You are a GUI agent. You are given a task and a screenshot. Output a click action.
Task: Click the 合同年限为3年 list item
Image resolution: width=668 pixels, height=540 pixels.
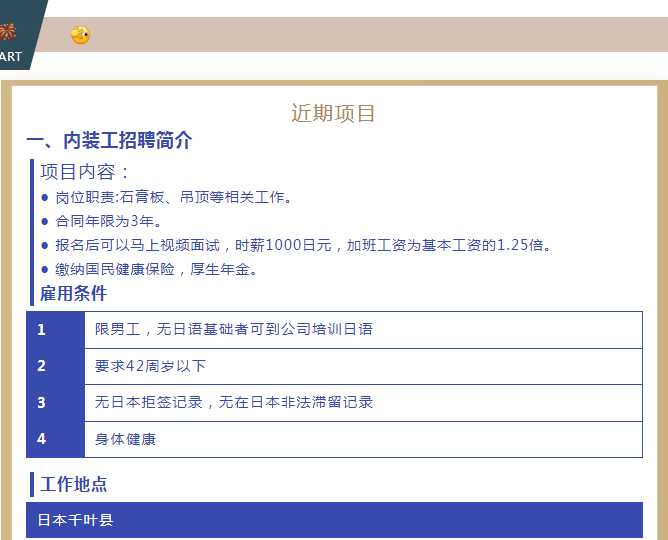click(x=108, y=221)
